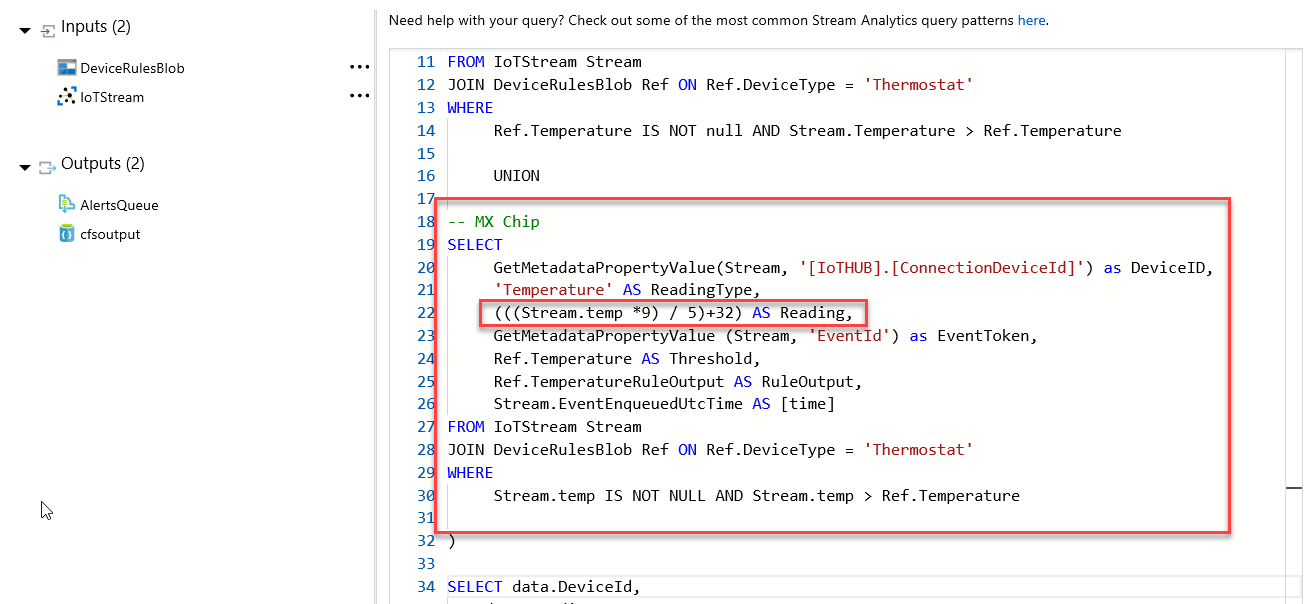Open the ellipsis menu for IoTStream

pos(359,96)
